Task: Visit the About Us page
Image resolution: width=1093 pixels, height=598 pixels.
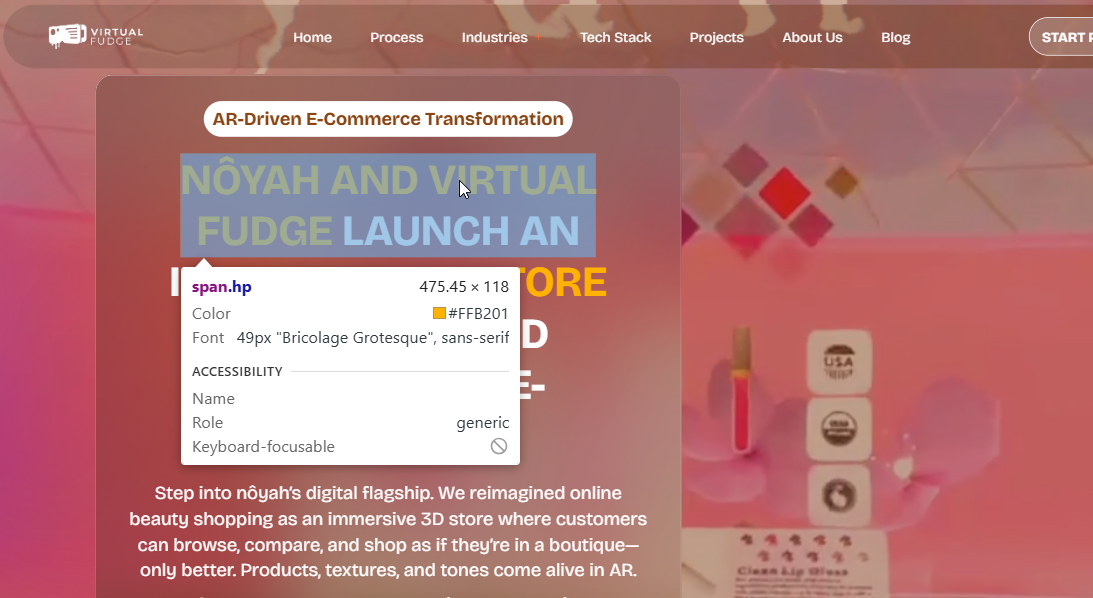Action: (x=812, y=38)
